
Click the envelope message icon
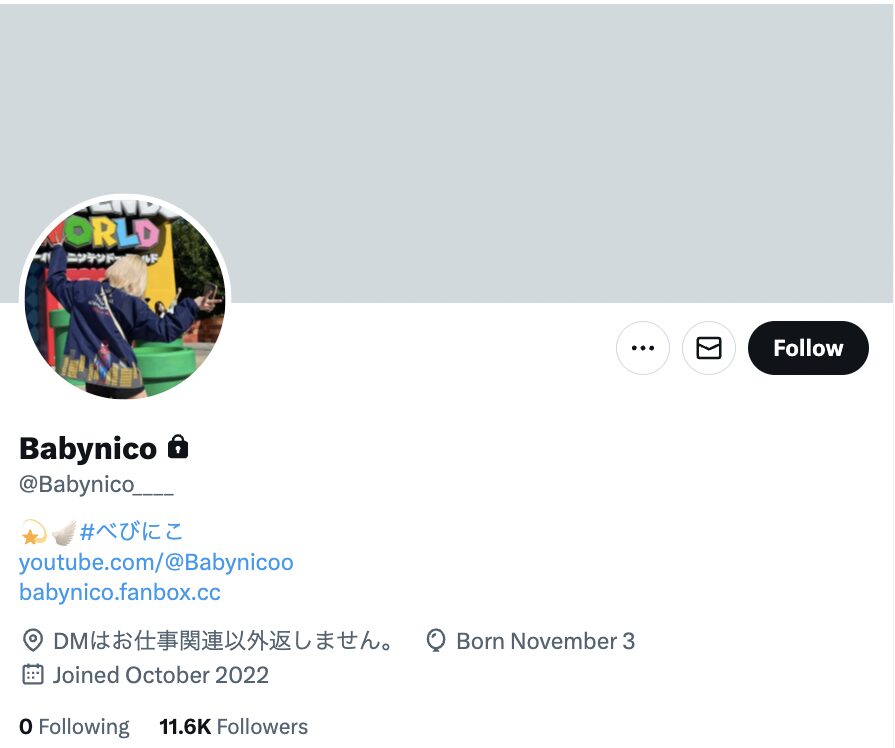tap(709, 348)
